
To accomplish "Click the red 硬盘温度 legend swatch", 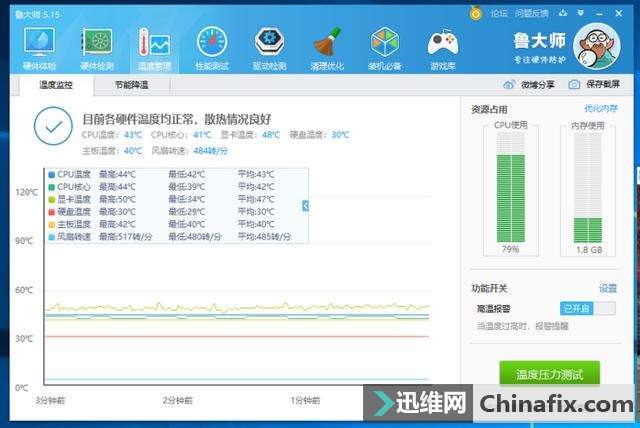I will tap(51, 212).
